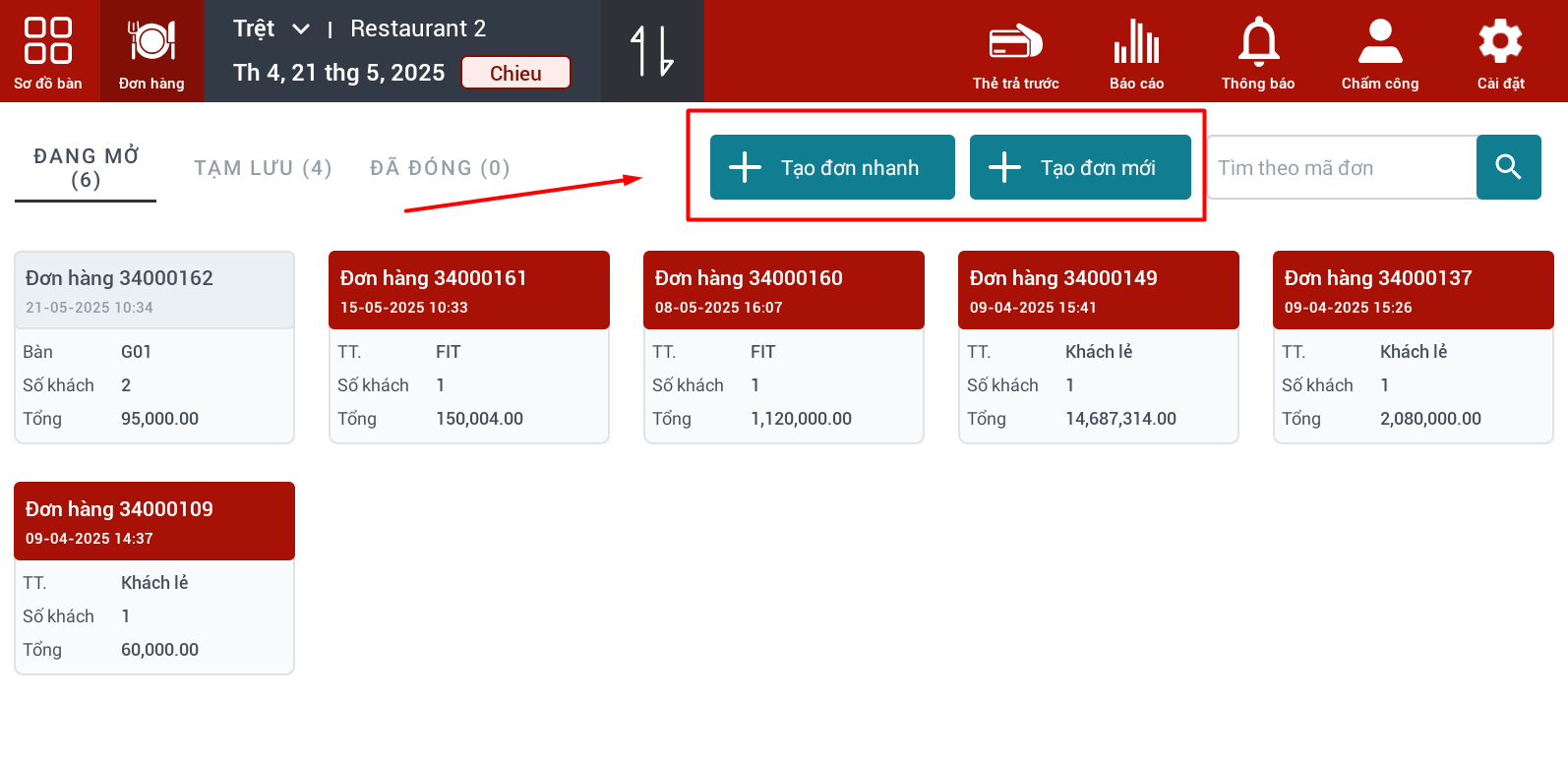Screen dimensions: 1568x757
Task: Open the Sơ đồ bàn table map
Action: pyautogui.click(x=48, y=51)
